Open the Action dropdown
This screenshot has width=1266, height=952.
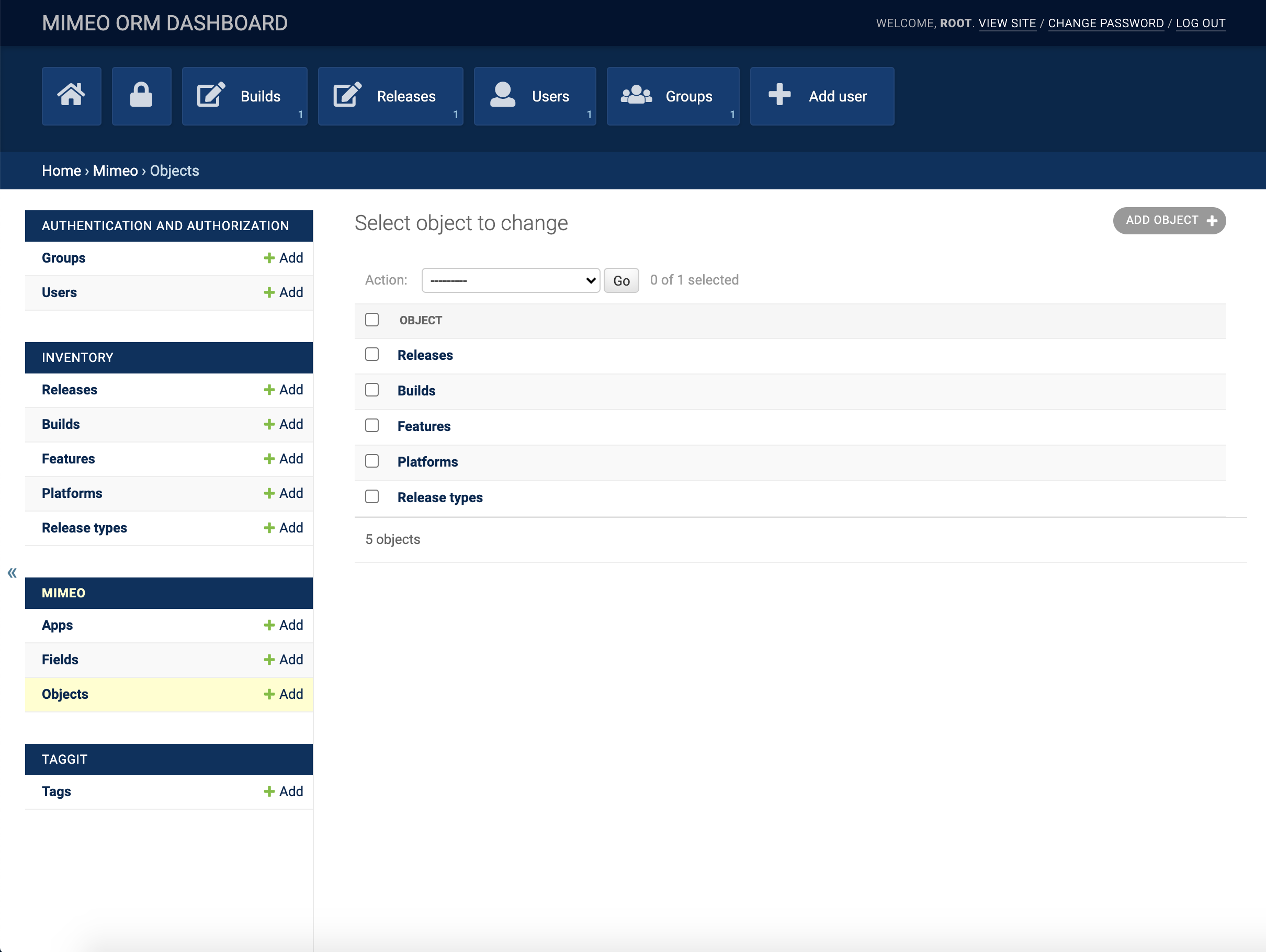coord(511,280)
